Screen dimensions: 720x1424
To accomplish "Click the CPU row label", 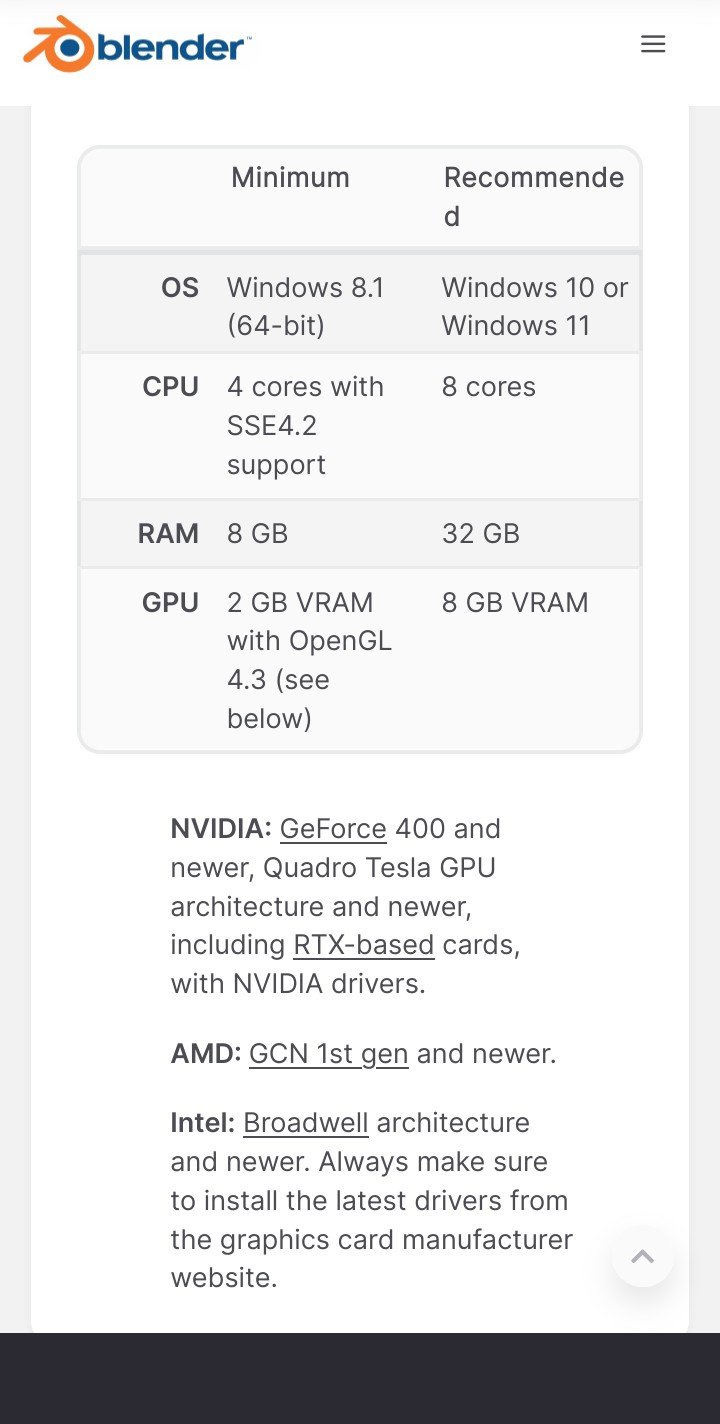I will tap(171, 387).
